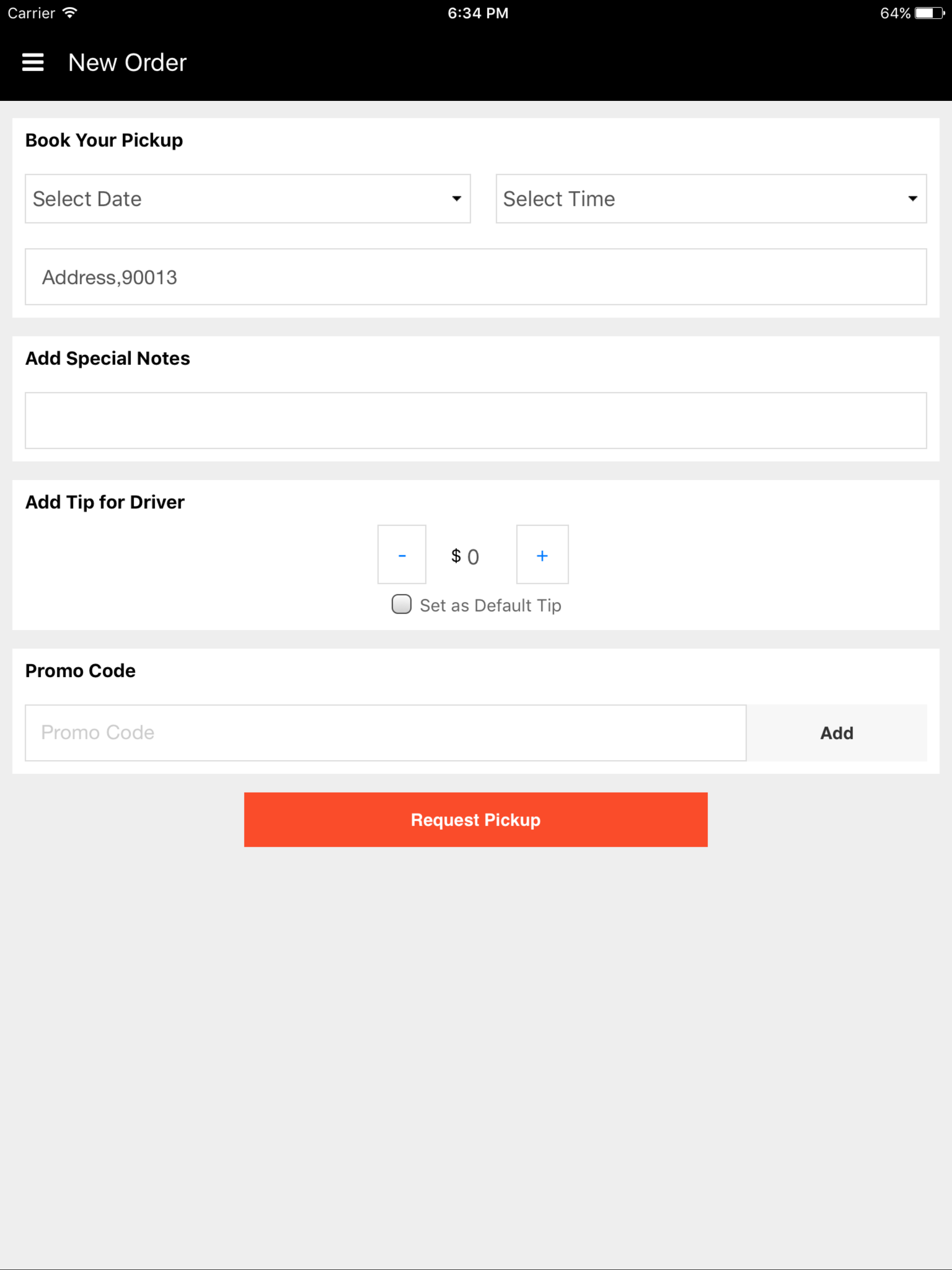Click the Add promo button
952x1270 pixels.
tap(836, 733)
